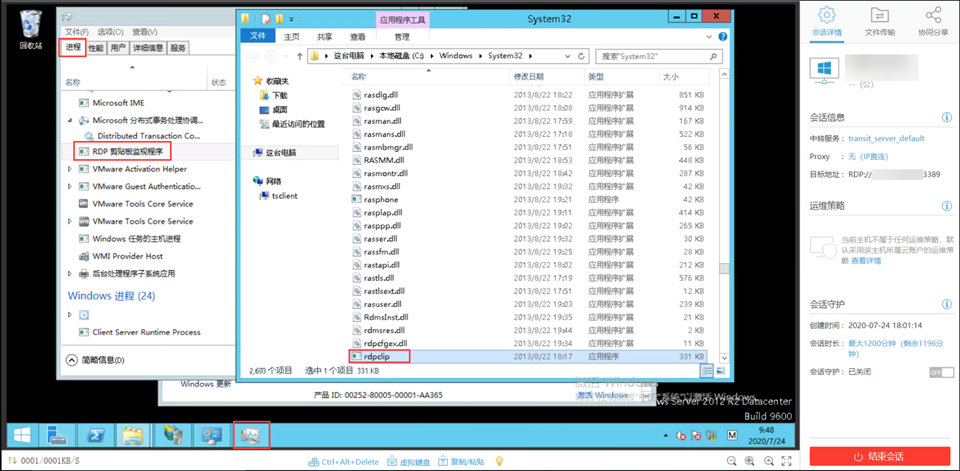Click 下载 in favorites navigation pane
The height and width of the screenshot is (471, 960).
tap(273, 96)
